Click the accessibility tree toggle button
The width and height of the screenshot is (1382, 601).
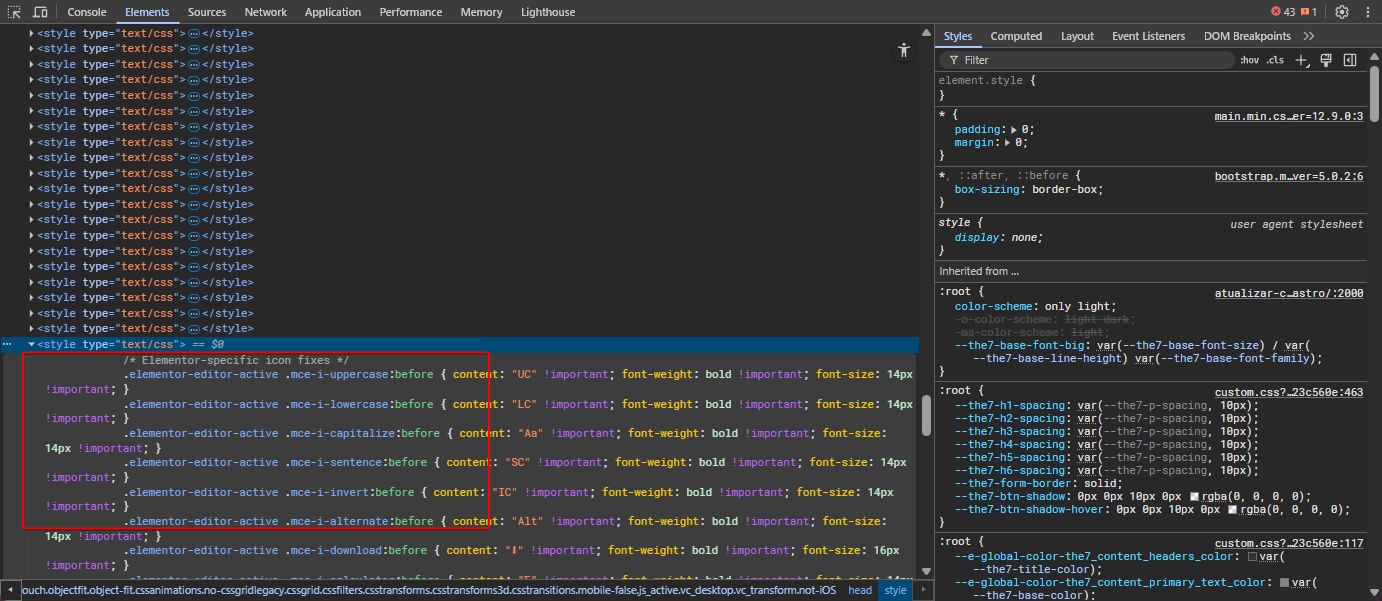tap(904, 50)
